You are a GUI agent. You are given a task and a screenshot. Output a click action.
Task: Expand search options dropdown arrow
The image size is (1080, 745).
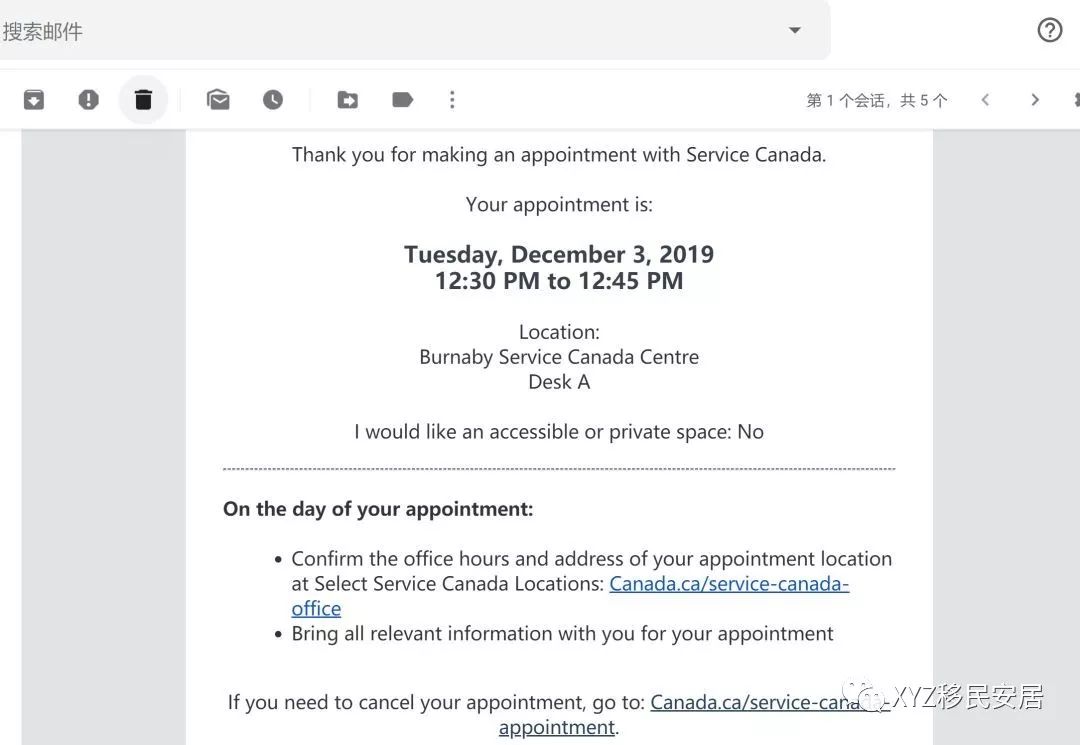795,30
